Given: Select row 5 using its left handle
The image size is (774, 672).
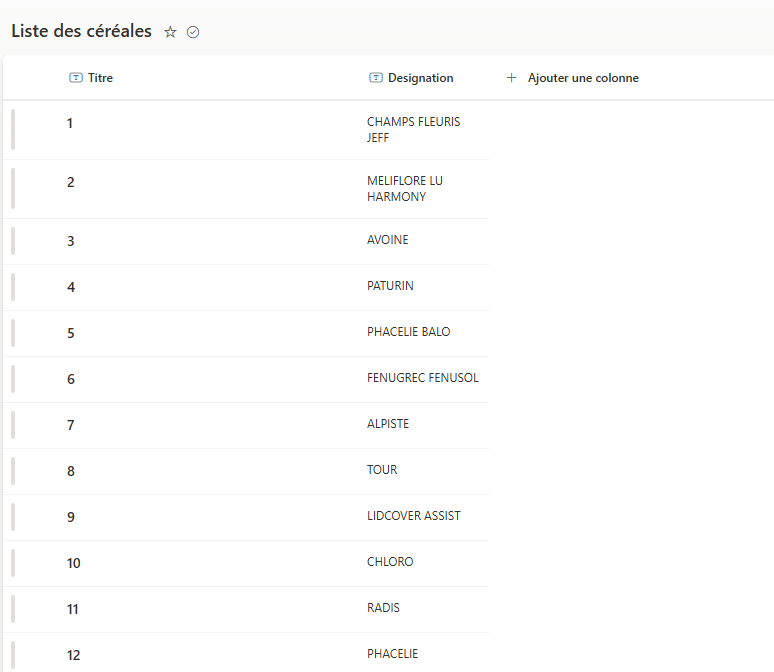Looking at the screenshot, I should tap(13, 333).
